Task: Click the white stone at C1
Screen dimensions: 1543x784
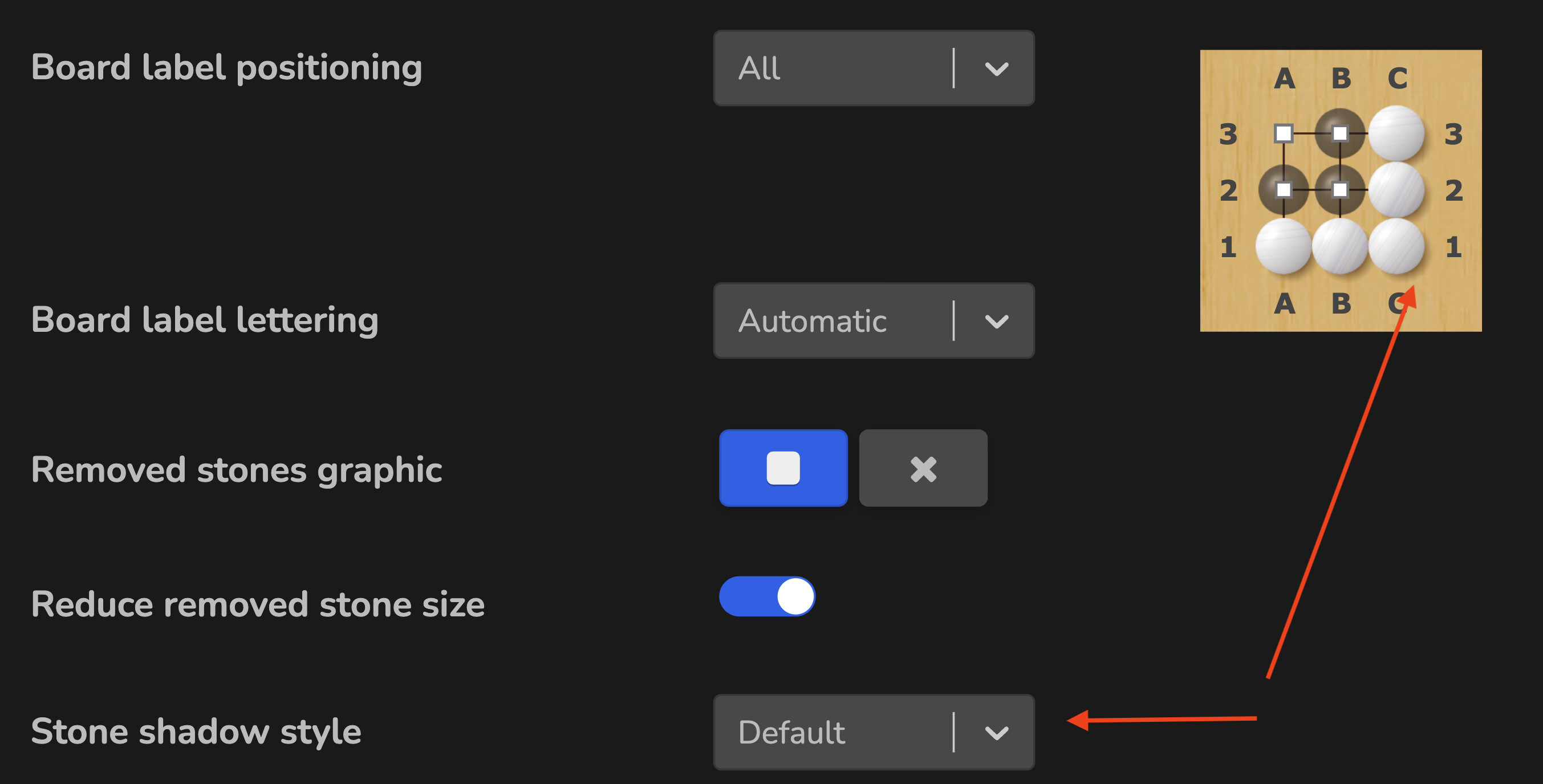Action: (1396, 246)
